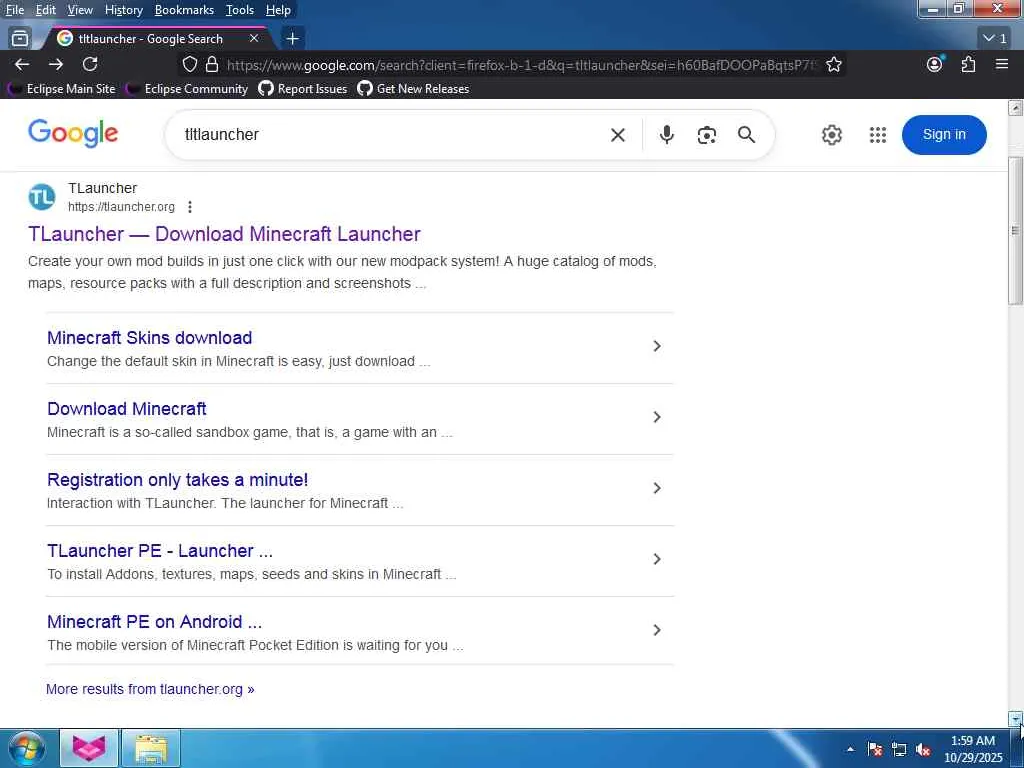Image resolution: width=1024 pixels, height=768 pixels.
Task: Open the History menu
Action: point(123,10)
